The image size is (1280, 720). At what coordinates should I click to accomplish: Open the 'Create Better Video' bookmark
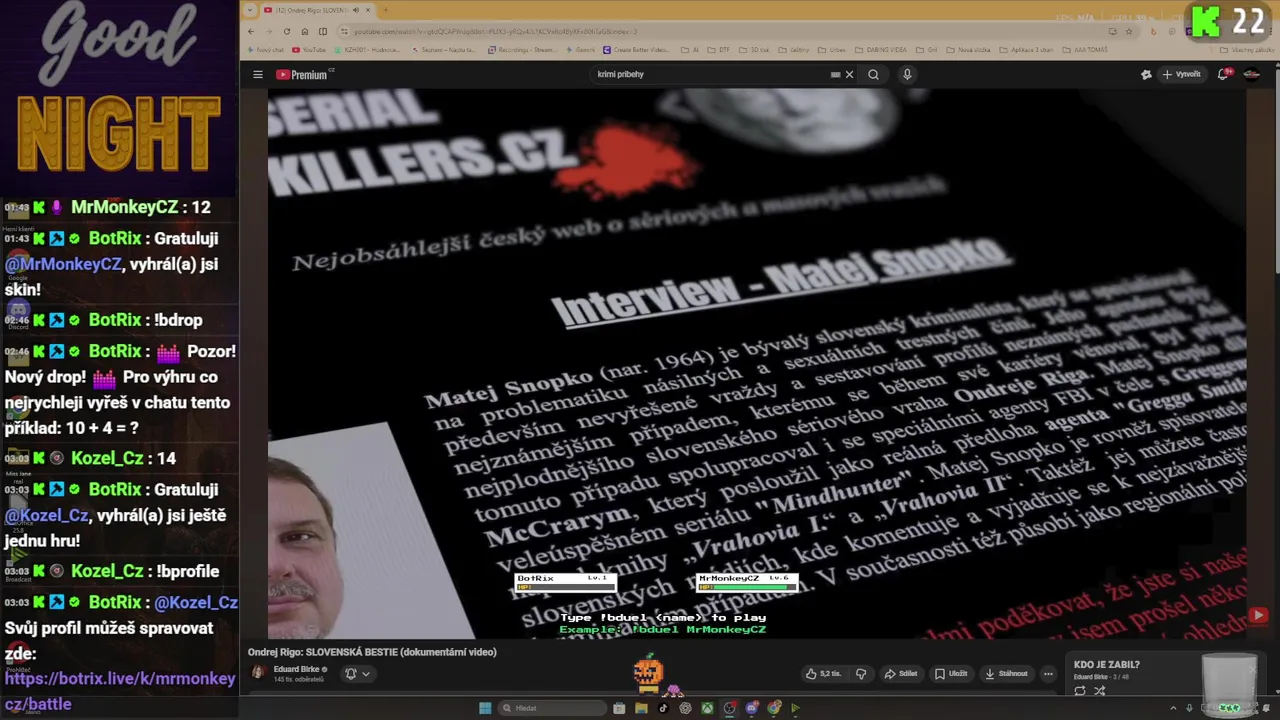coord(637,50)
